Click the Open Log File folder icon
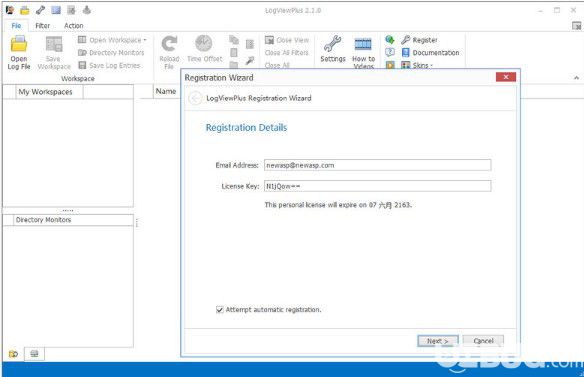Viewport: 584px width, 377px height. tap(19, 44)
